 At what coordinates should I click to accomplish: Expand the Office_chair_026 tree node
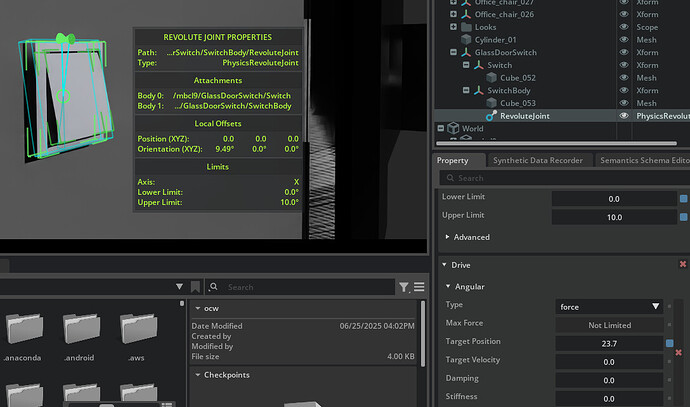pyautogui.click(x=453, y=14)
